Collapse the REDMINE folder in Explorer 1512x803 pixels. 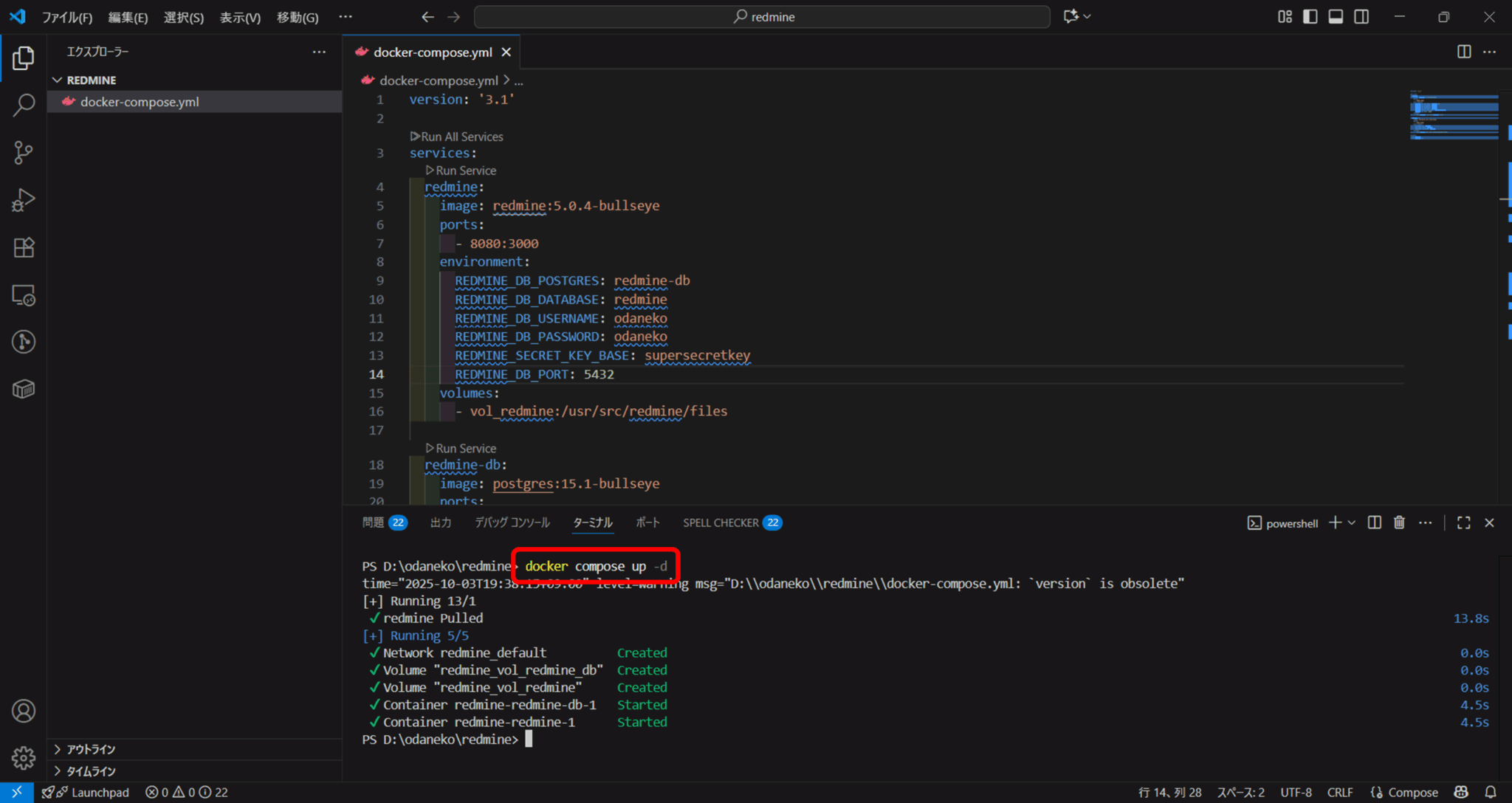[x=58, y=80]
